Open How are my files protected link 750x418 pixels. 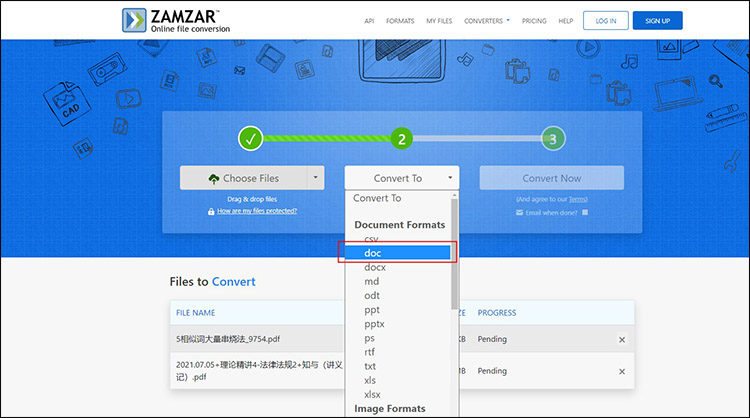pos(257,211)
